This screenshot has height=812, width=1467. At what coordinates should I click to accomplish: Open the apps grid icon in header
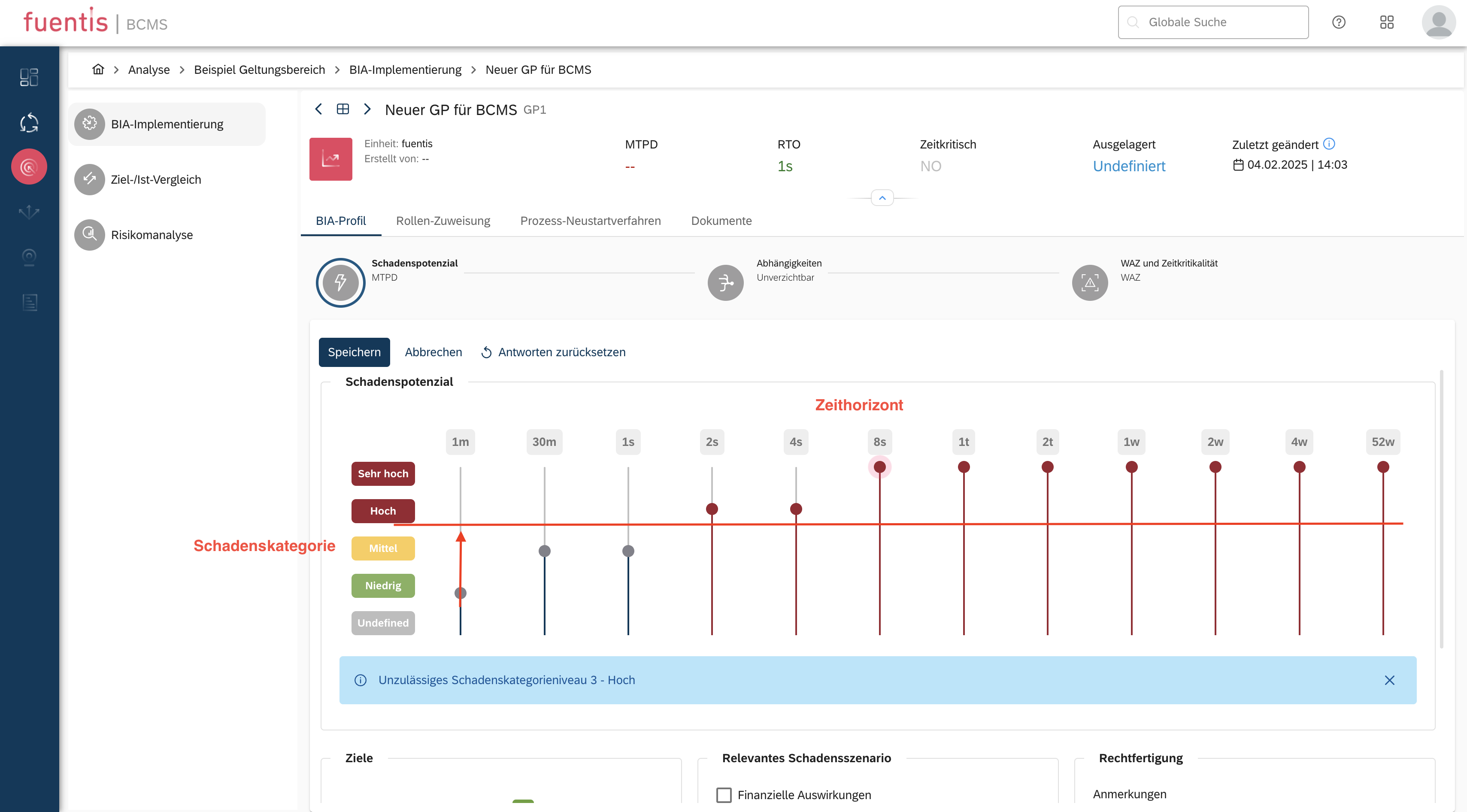[x=1387, y=22]
